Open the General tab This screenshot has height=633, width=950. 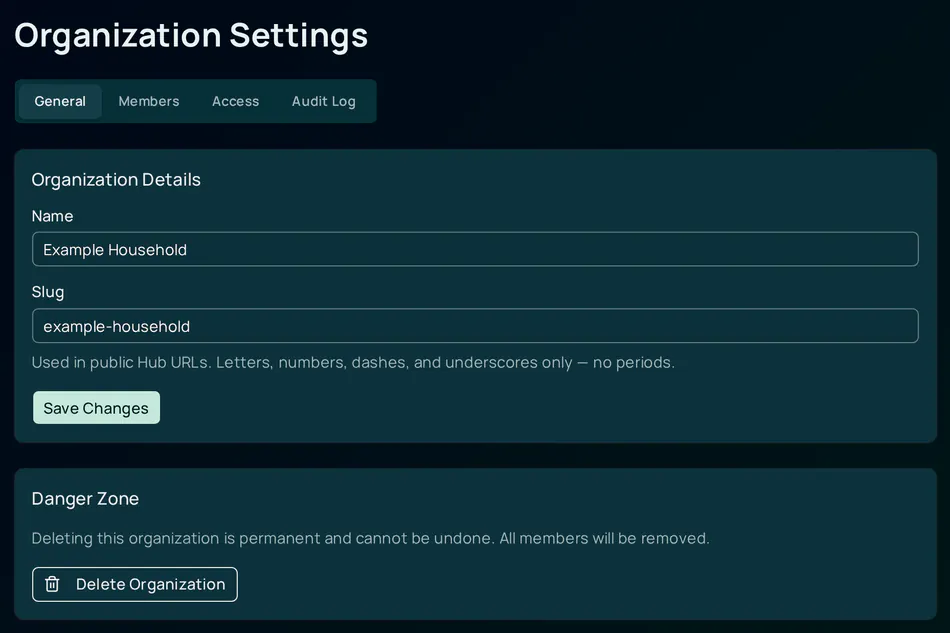click(x=60, y=101)
